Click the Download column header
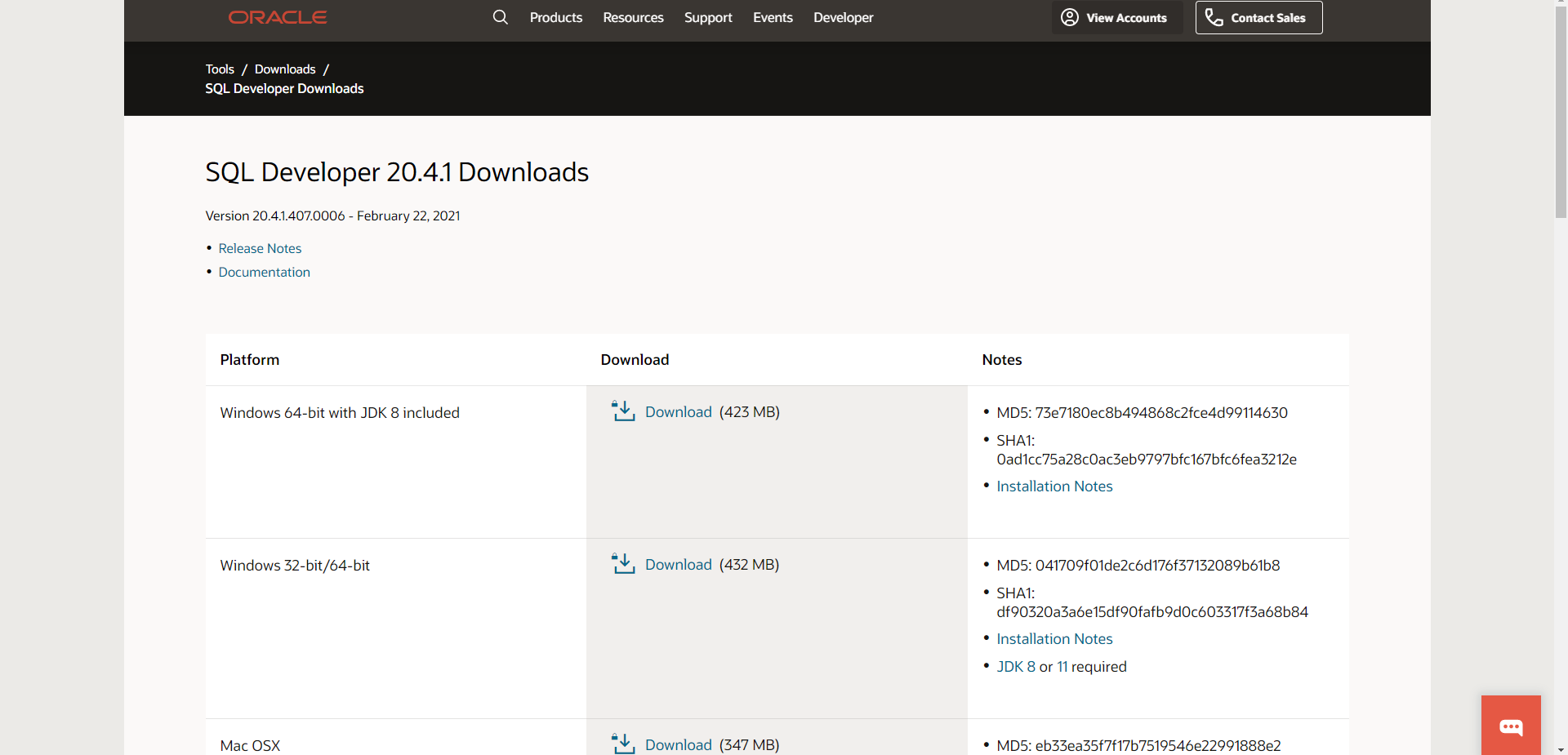The image size is (1568, 755). coord(635,360)
